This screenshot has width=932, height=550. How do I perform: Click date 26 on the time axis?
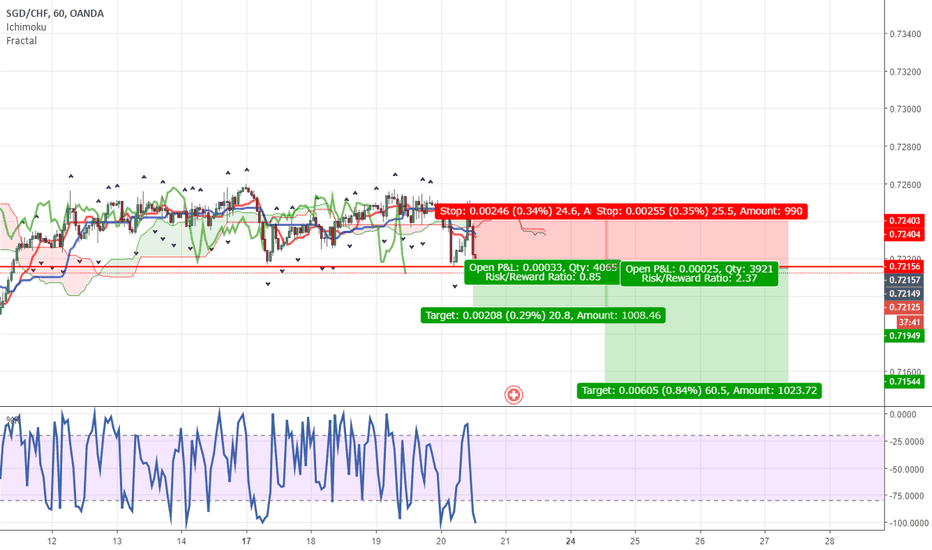pyautogui.click(x=700, y=541)
